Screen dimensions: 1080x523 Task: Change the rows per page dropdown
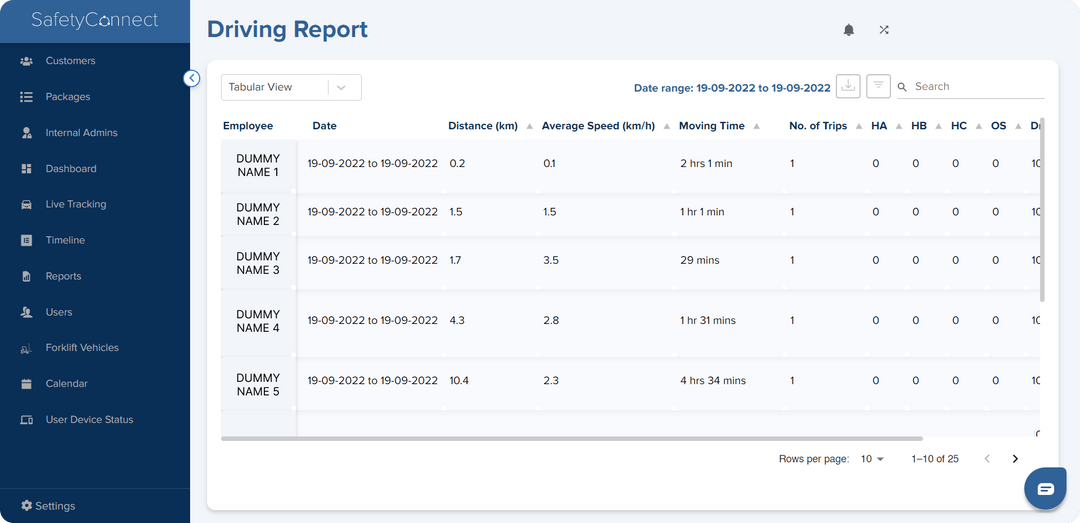coord(872,459)
